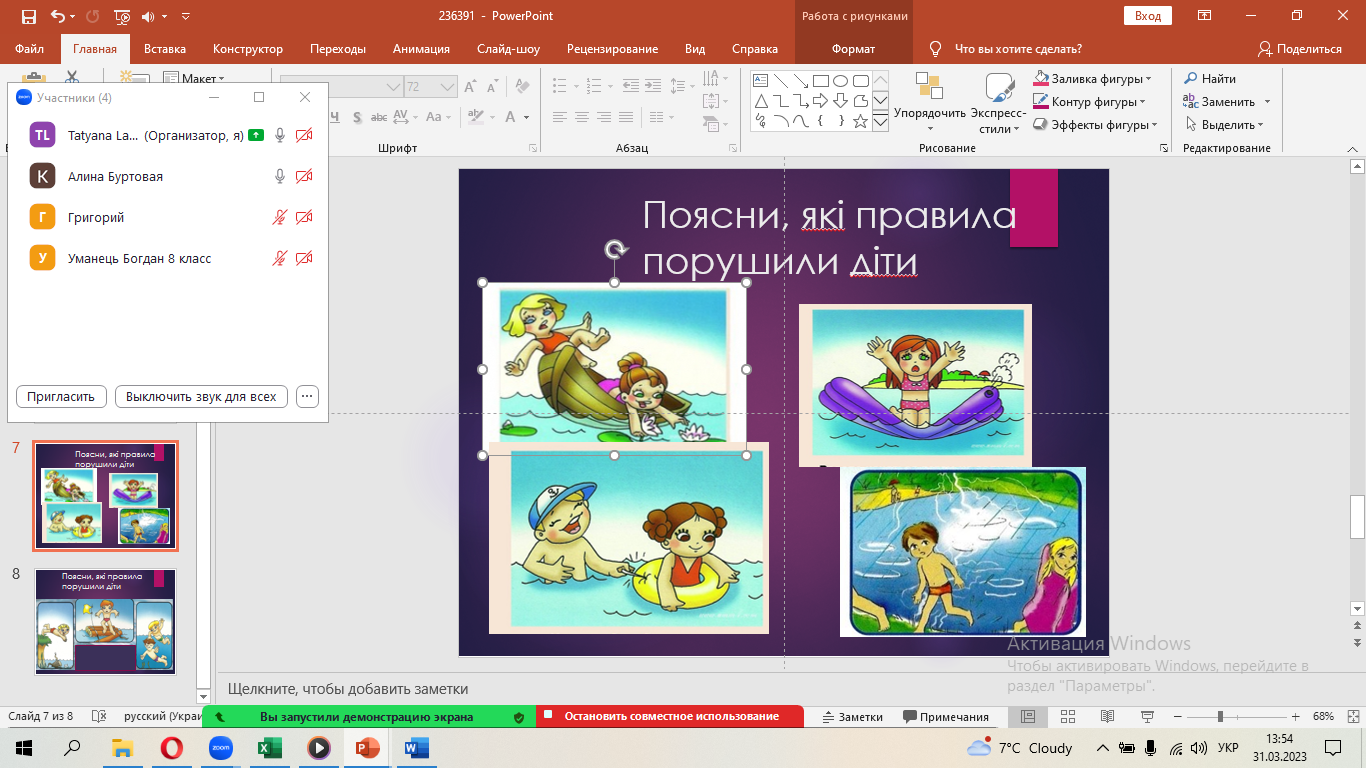Toggle microphone for Алина Буртовая
This screenshot has width=1366, height=768.
click(281, 176)
